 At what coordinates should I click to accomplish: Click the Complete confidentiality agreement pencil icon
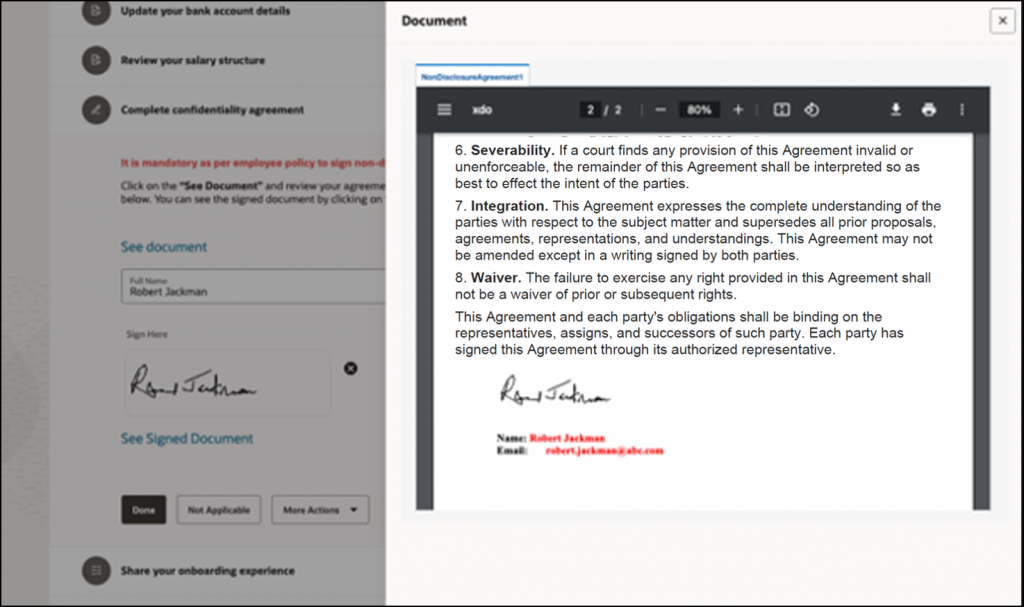96,110
